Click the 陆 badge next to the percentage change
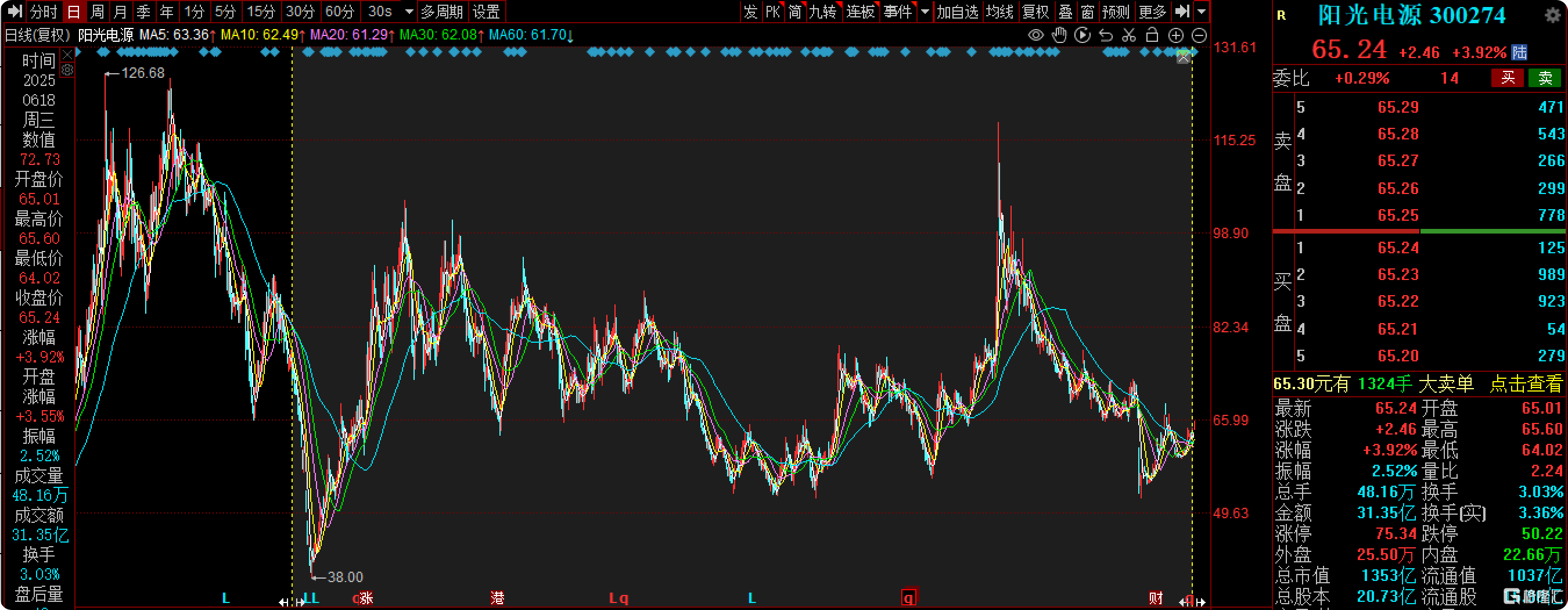Image resolution: width=1568 pixels, height=610 pixels. tap(1519, 52)
